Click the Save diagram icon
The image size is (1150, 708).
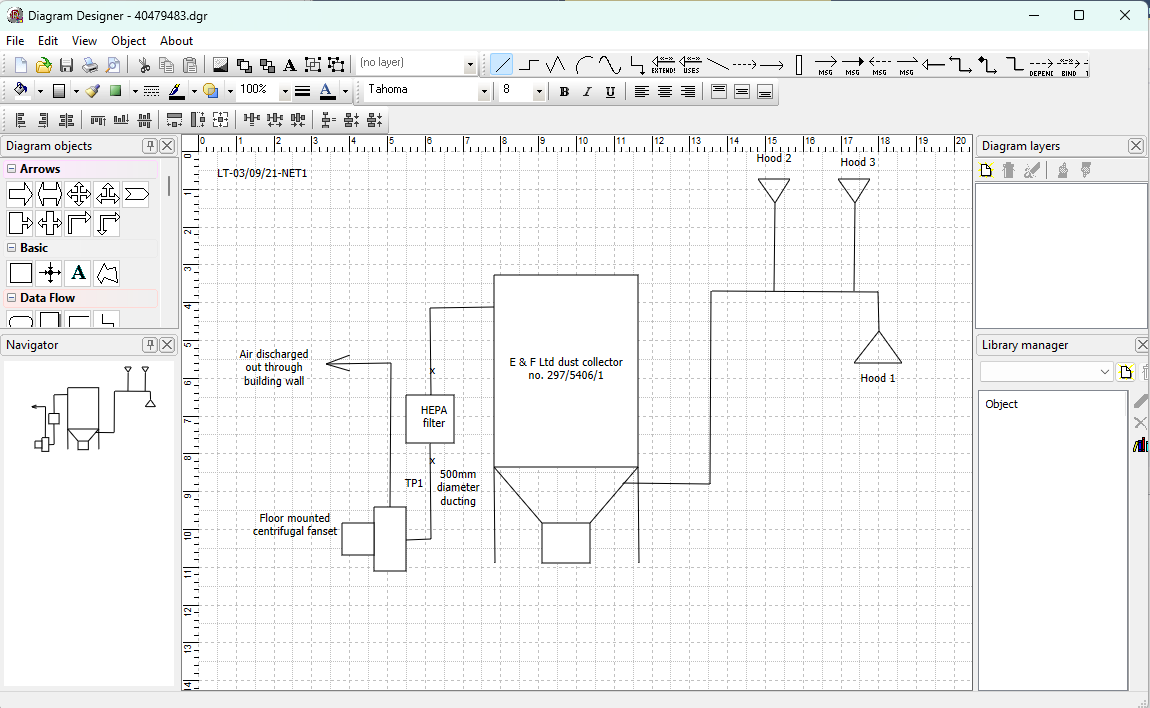coord(66,65)
